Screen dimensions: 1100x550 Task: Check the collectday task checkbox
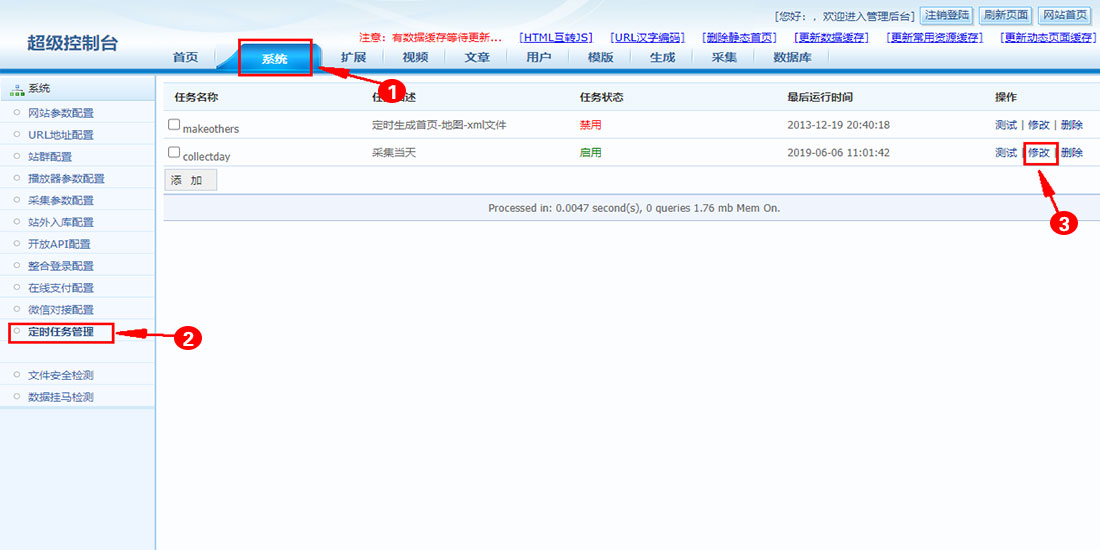(174, 153)
